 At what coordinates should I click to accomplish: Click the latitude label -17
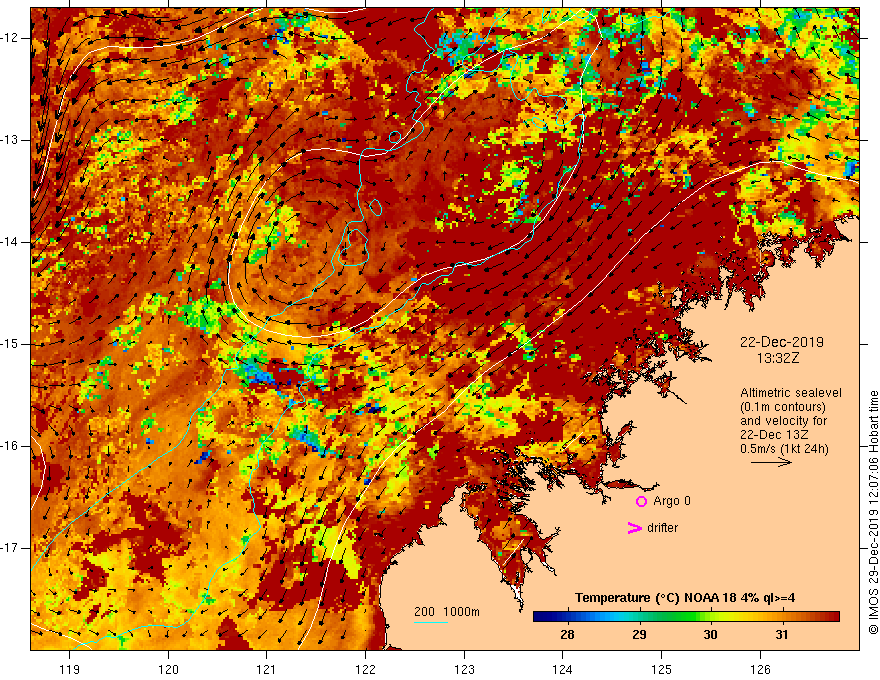10,548
